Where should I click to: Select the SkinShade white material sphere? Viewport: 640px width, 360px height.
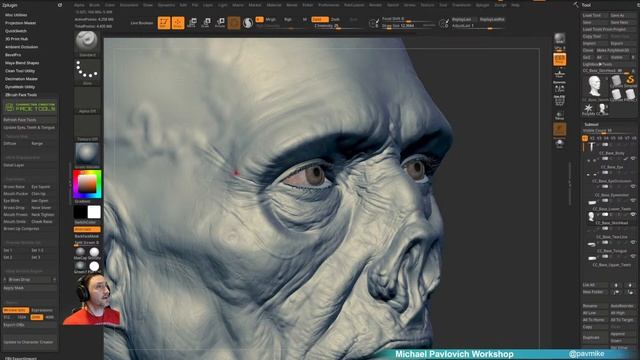click(x=94, y=252)
